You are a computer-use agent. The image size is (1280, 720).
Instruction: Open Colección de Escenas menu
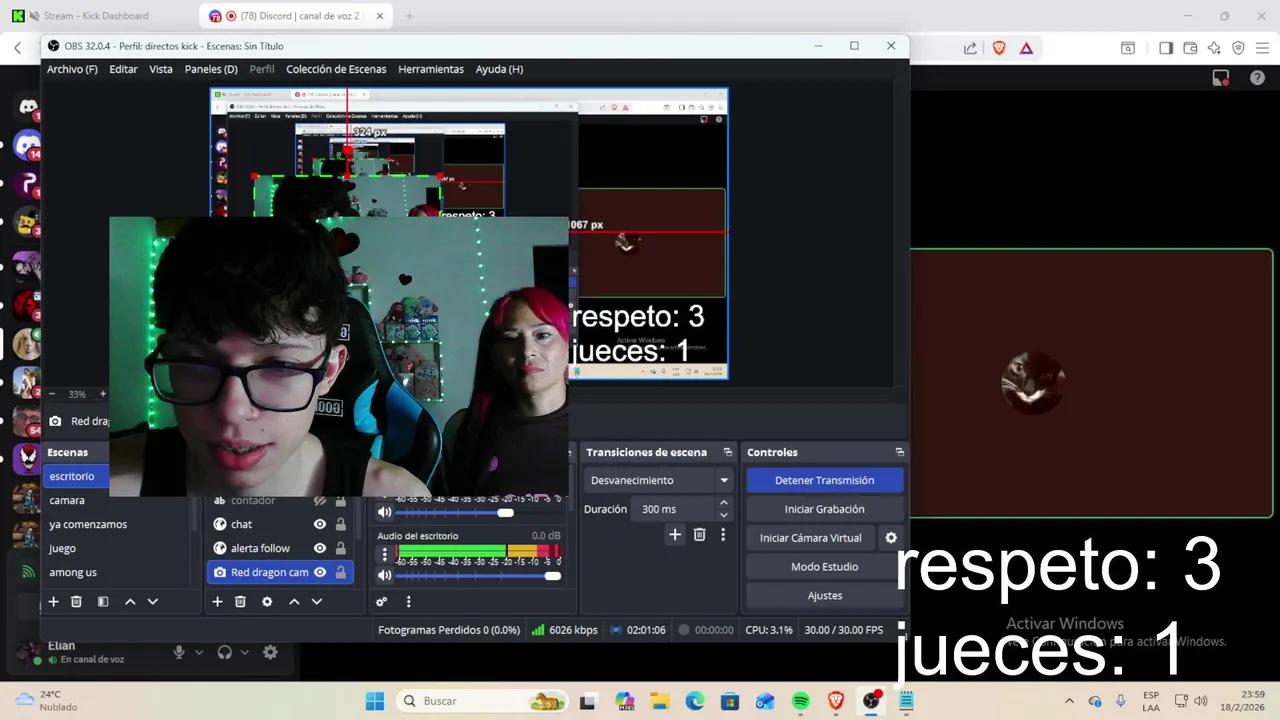[336, 69]
